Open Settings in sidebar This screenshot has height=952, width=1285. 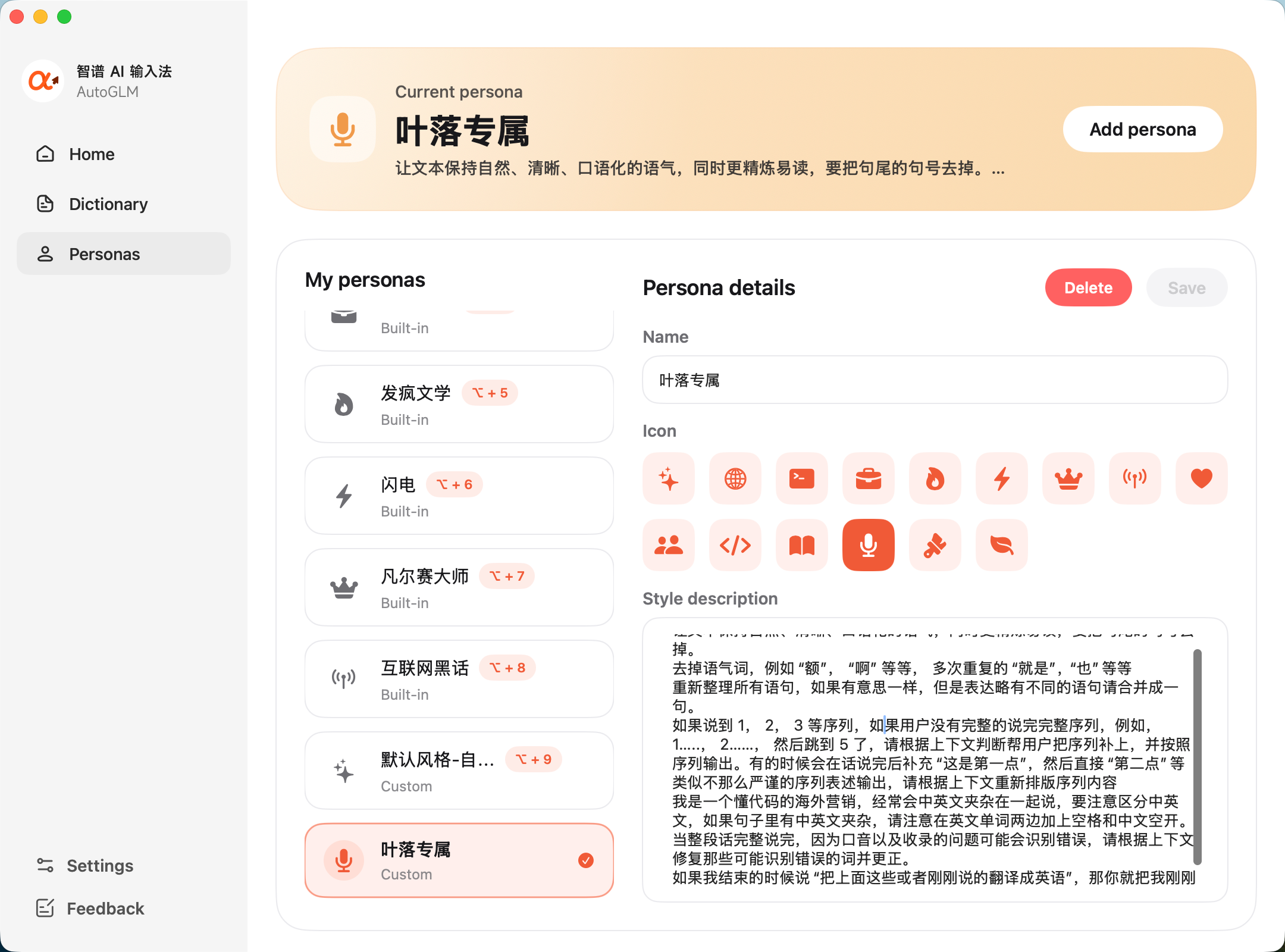(x=99, y=866)
